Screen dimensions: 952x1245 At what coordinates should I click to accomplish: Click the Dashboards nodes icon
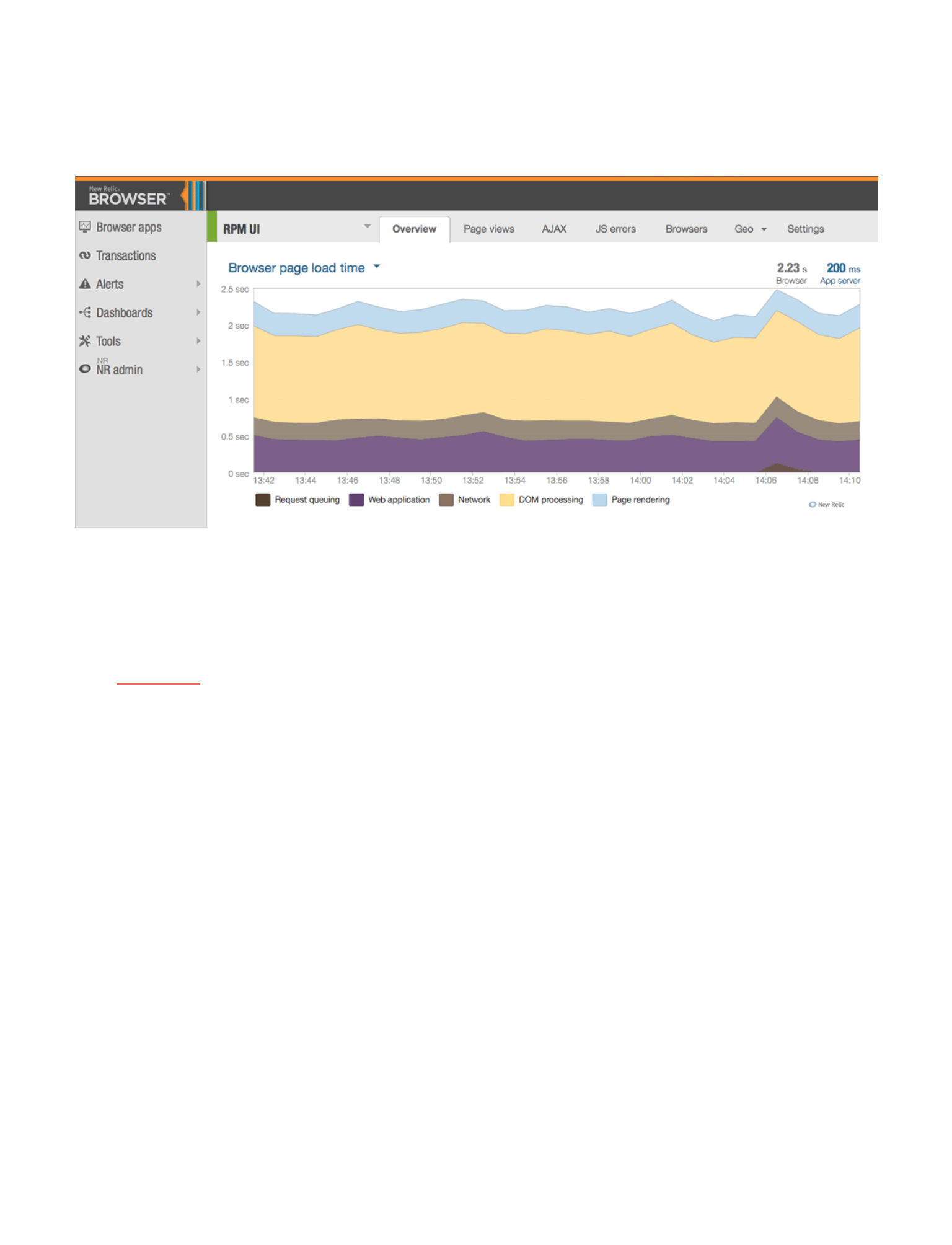click(x=85, y=312)
